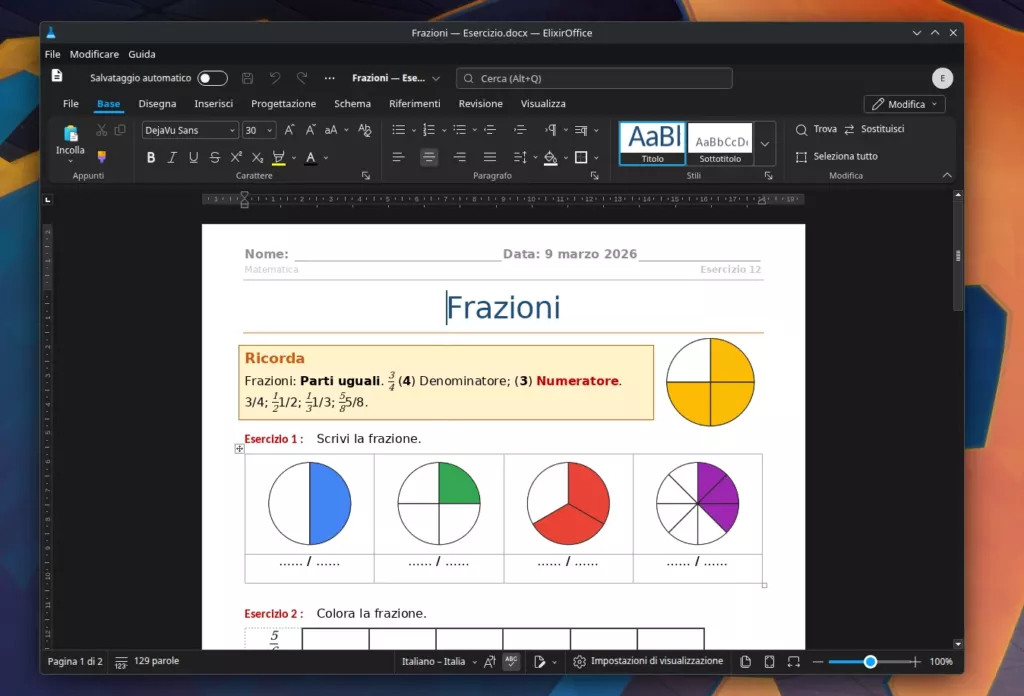Switch to the Disegna tab
Image resolution: width=1024 pixels, height=696 pixels.
(157, 104)
